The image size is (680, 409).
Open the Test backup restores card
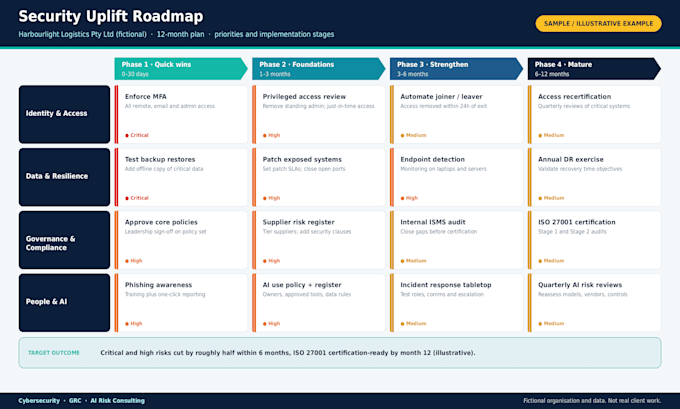181,177
